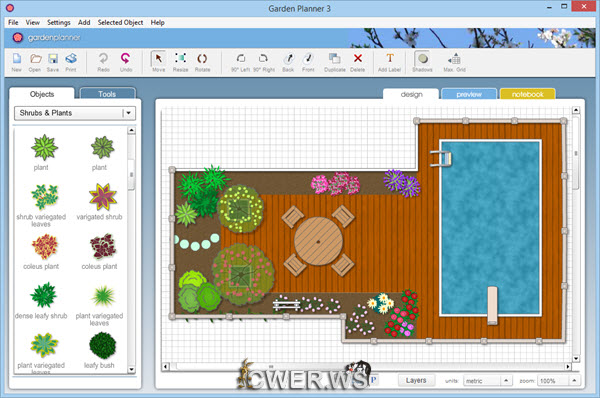Viewport: 600px width, 398px height.
Task: Open the Add menu
Action: [x=84, y=23]
